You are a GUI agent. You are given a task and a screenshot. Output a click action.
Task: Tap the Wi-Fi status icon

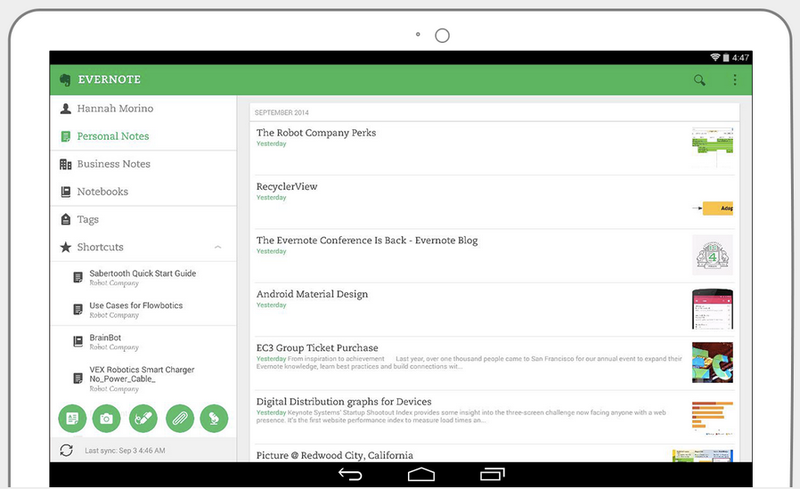(715, 57)
